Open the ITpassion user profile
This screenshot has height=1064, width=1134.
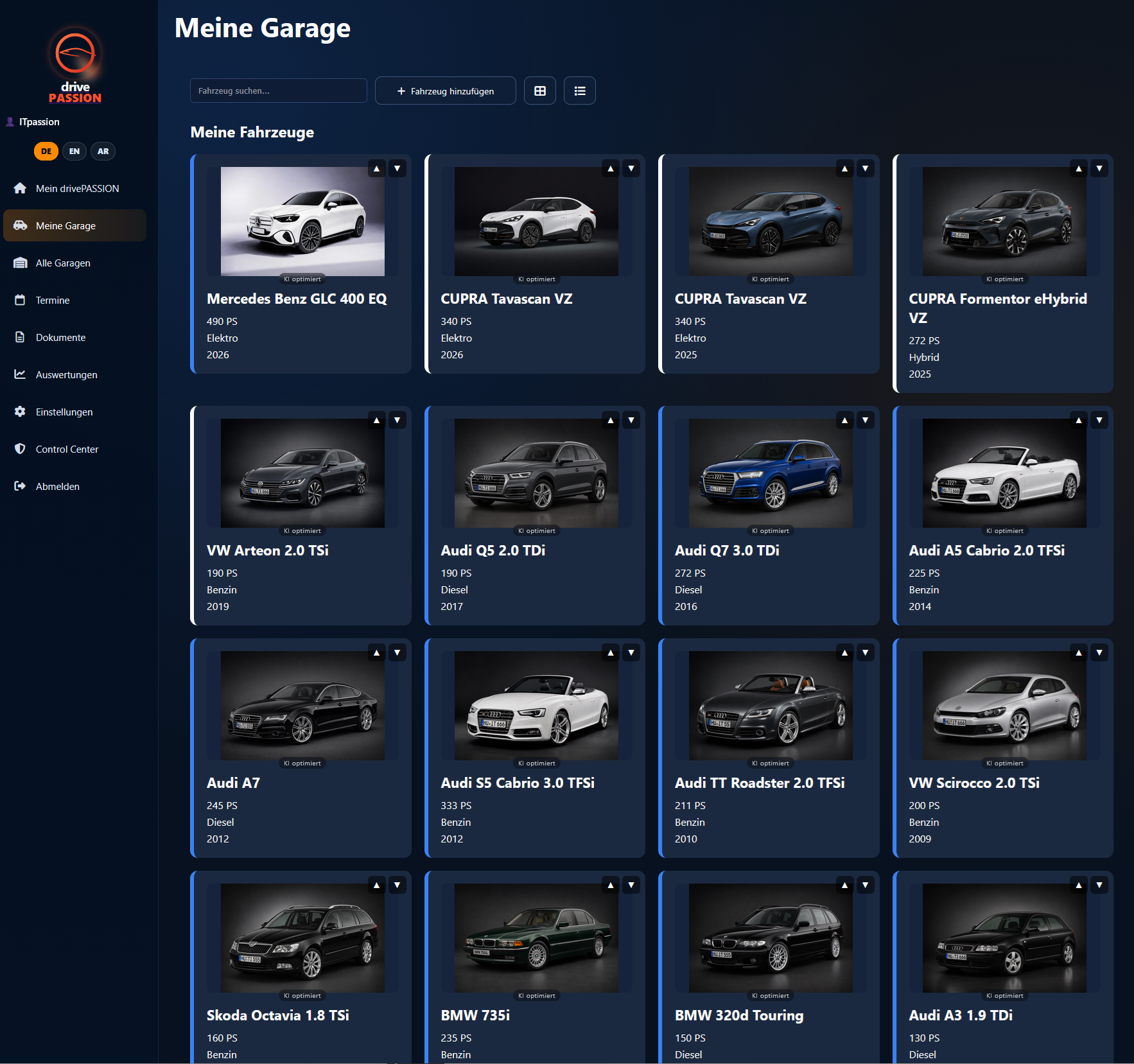click(x=33, y=121)
